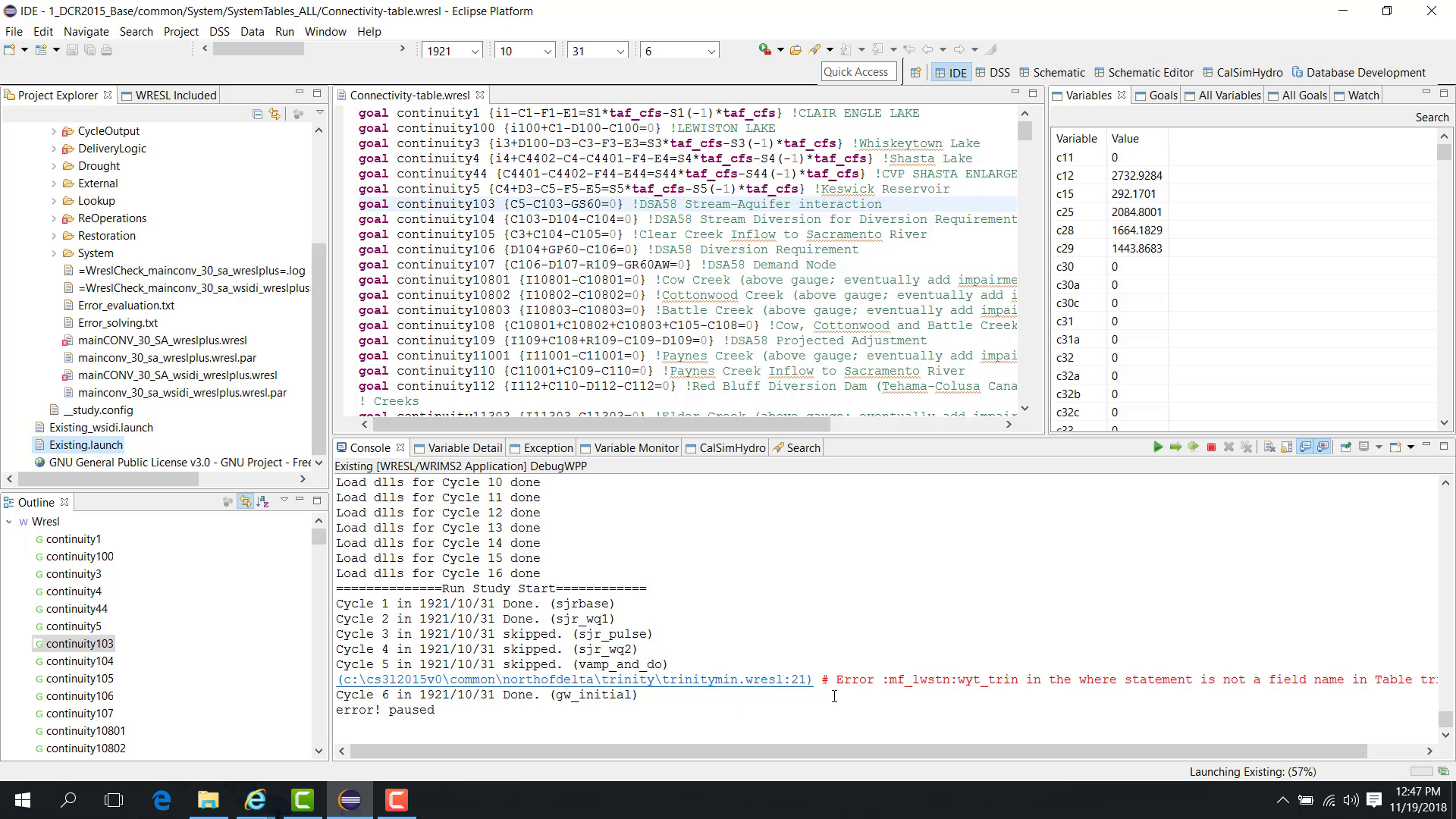This screenshot has height=819, width=1456.
Task: Open the day 31 dropdown
Action: coord(620,51)
